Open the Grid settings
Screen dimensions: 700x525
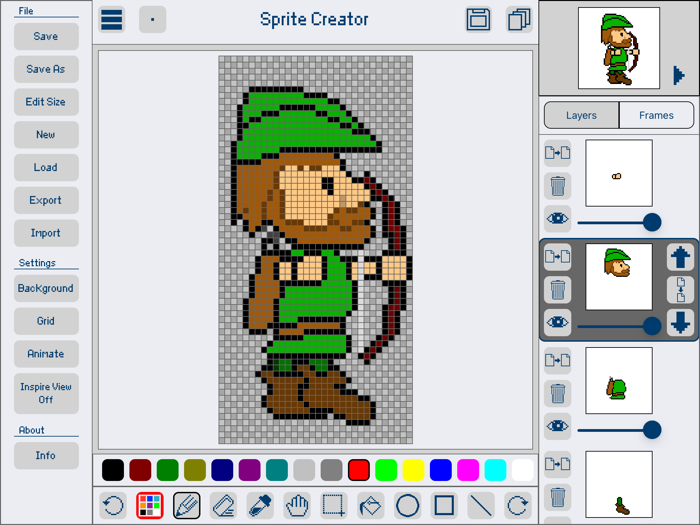[46, 321]
